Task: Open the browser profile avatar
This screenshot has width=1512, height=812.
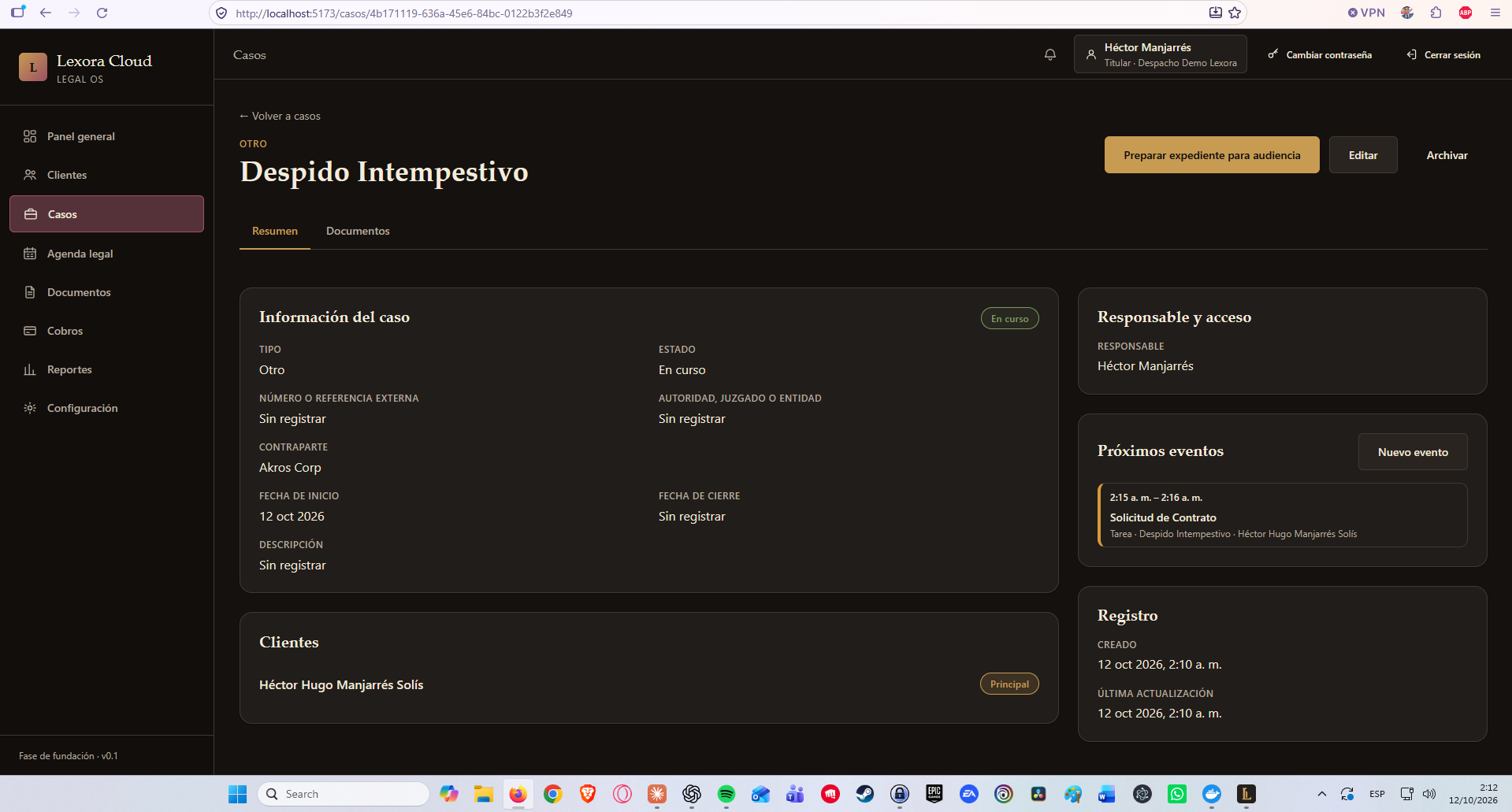Action: [x=1407, y=13]
